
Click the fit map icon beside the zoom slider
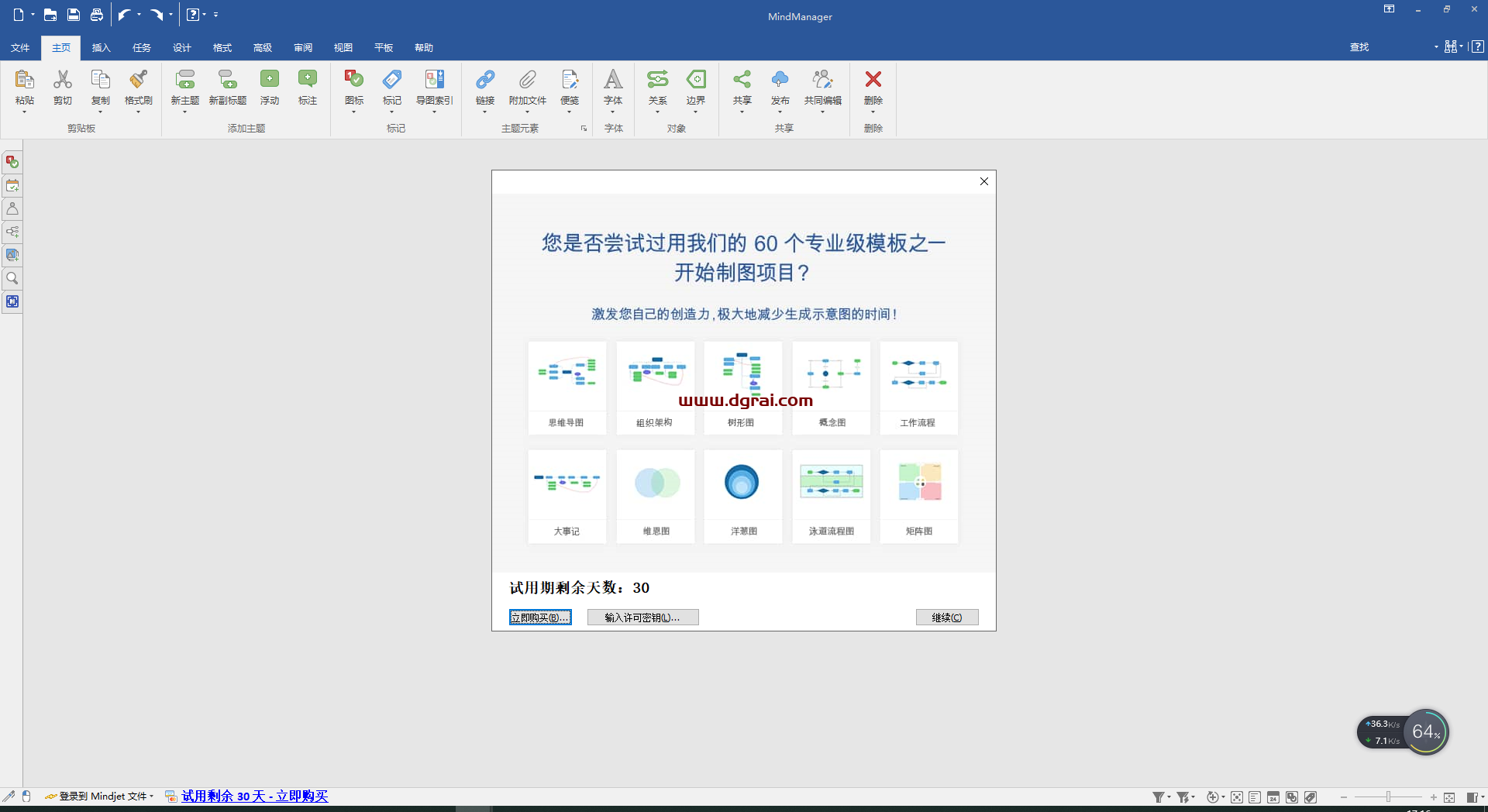[x=1449, y=797]
